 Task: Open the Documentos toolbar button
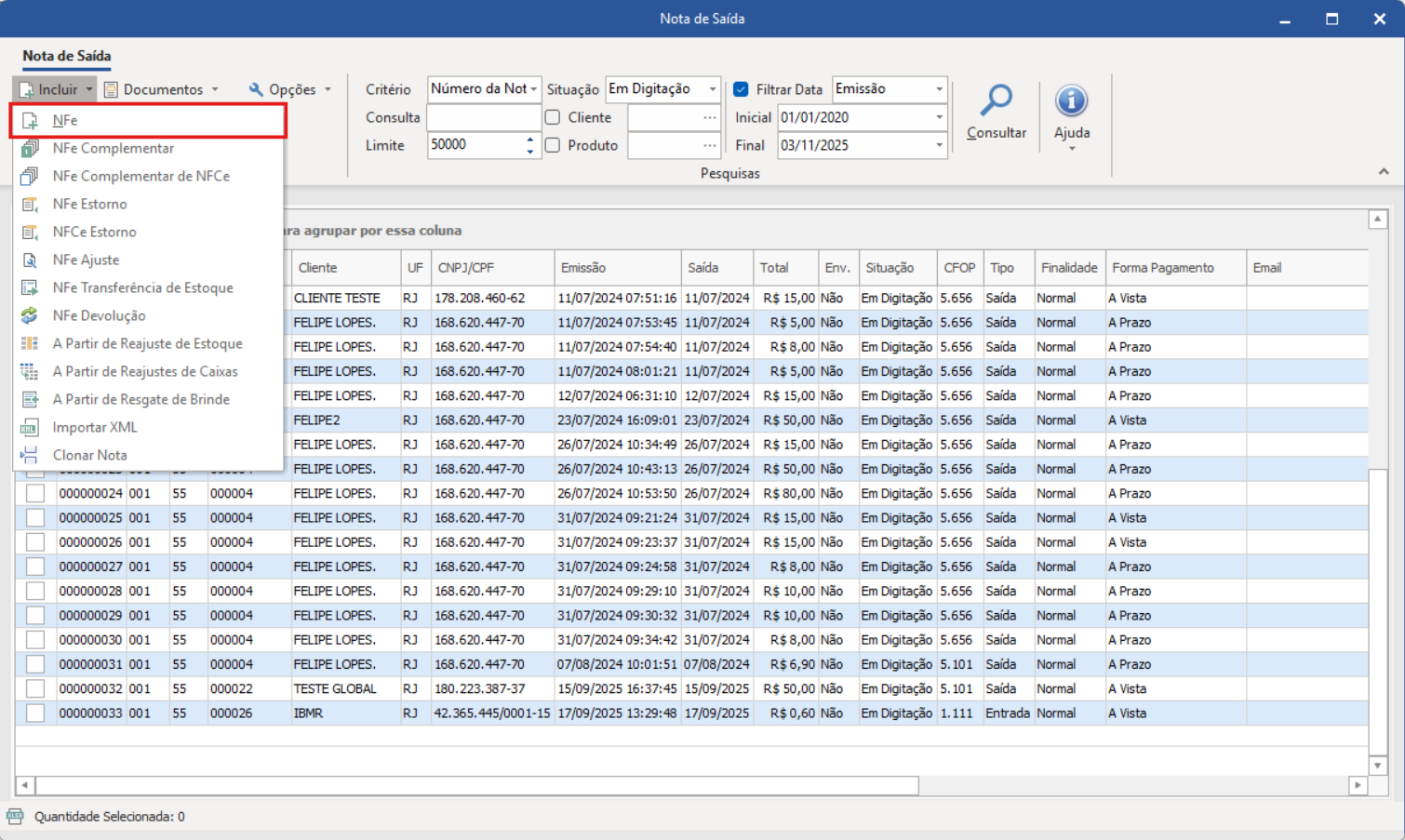point(162,89)
